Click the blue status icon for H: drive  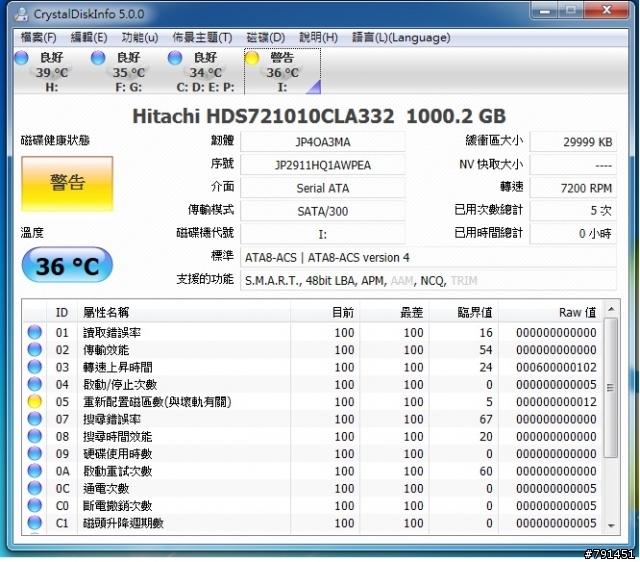tap(21, 58)
